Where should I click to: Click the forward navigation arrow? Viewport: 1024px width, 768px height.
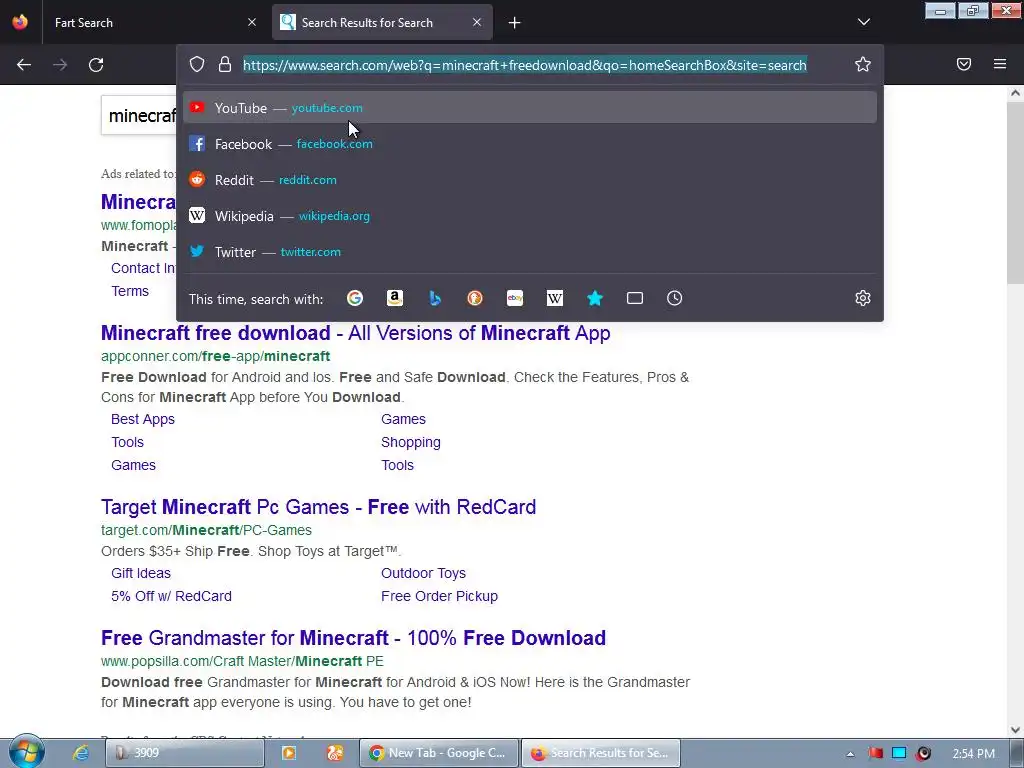(60, 65)
